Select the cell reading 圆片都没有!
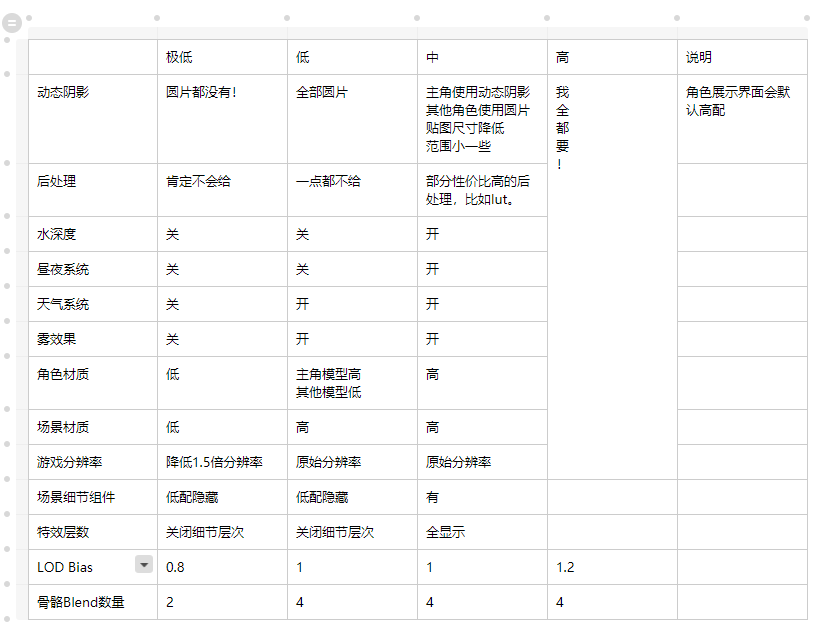 (x=222, y=119)
